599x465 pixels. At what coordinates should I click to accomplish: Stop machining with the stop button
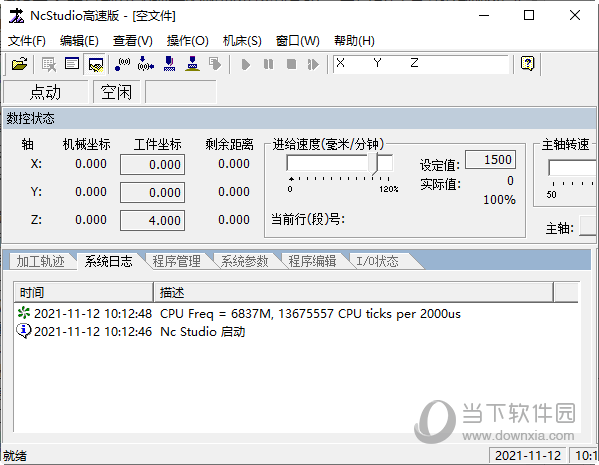pyautogui.click(x=291, y=64)
